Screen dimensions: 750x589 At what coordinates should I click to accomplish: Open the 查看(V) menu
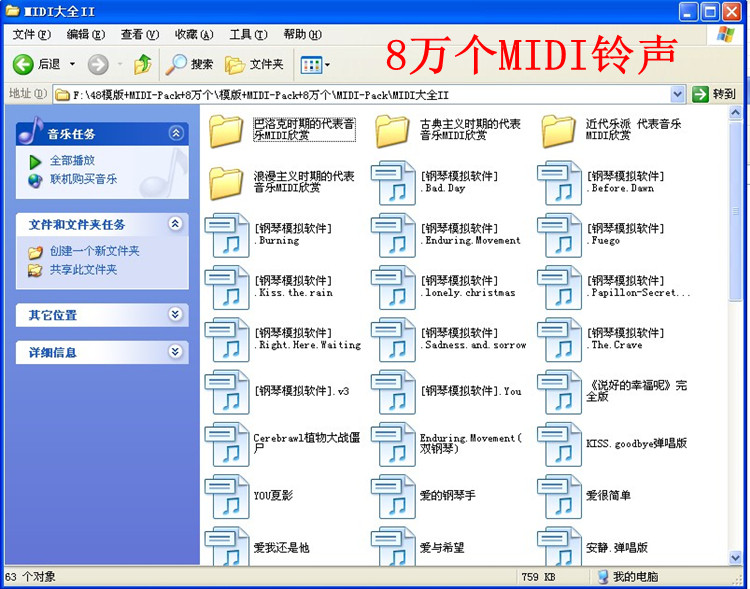coord(140,34)
